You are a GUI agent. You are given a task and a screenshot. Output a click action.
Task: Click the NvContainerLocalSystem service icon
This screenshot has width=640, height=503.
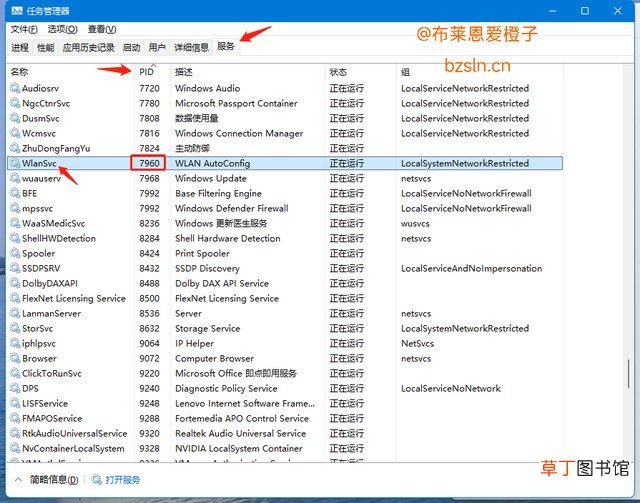(15, 448)
